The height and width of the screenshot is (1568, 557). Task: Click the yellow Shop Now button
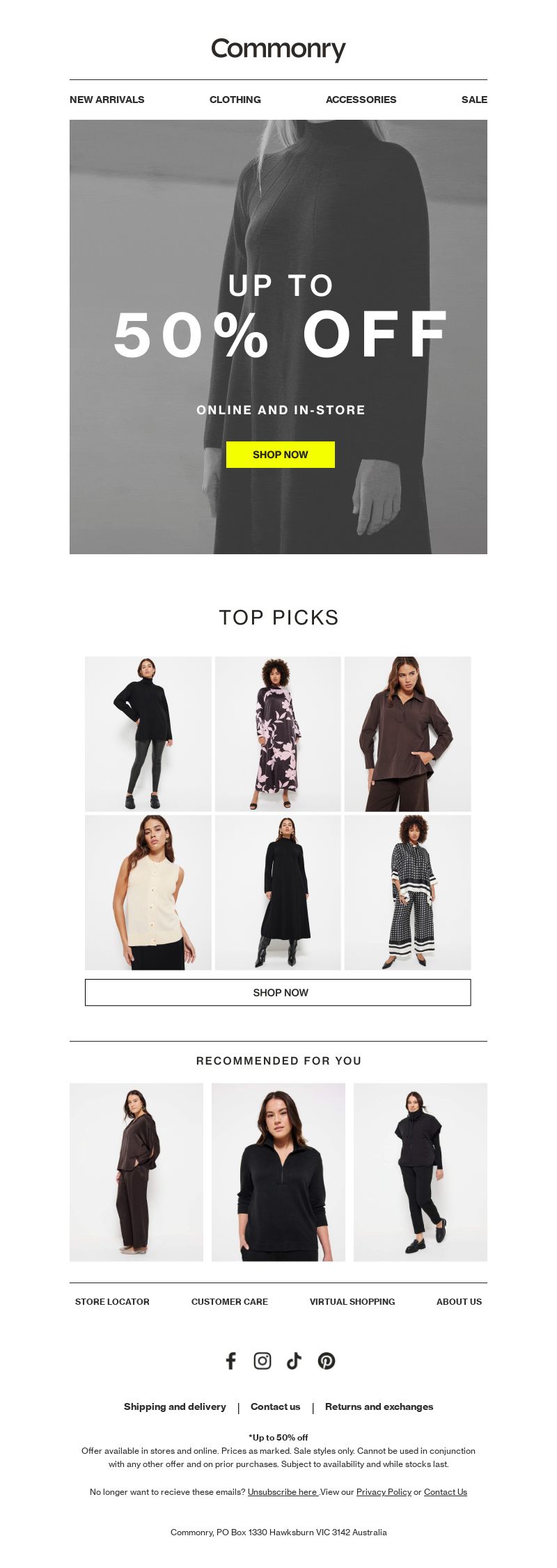(281, 455)
